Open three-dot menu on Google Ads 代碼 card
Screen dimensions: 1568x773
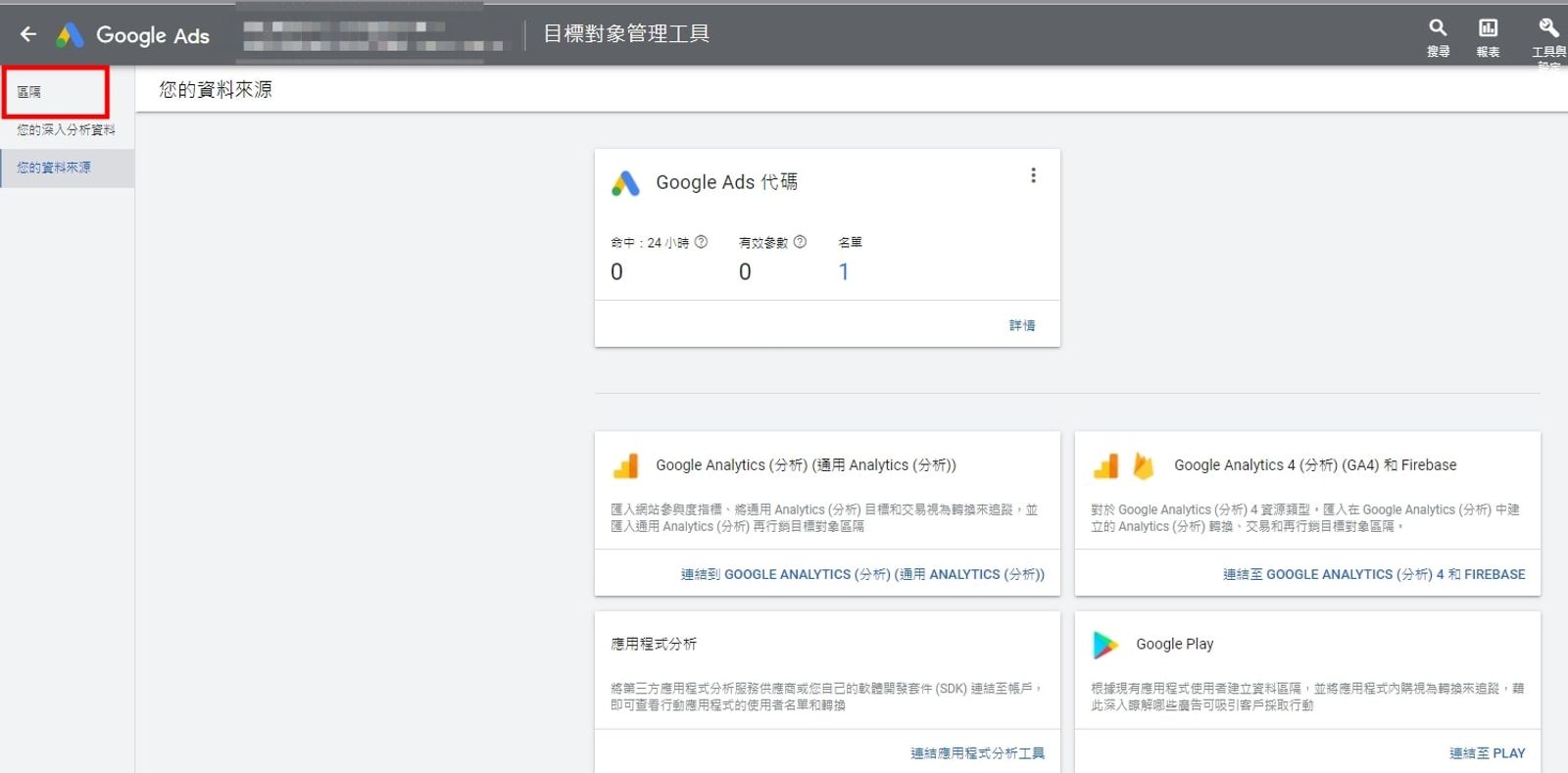pos(1033,175)
